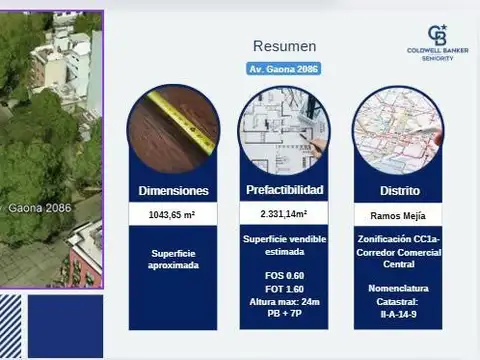Click the 'Resumen' slide title
This screenshot has height=360, width=480.
pyautogui.click(x=284, y=46)
